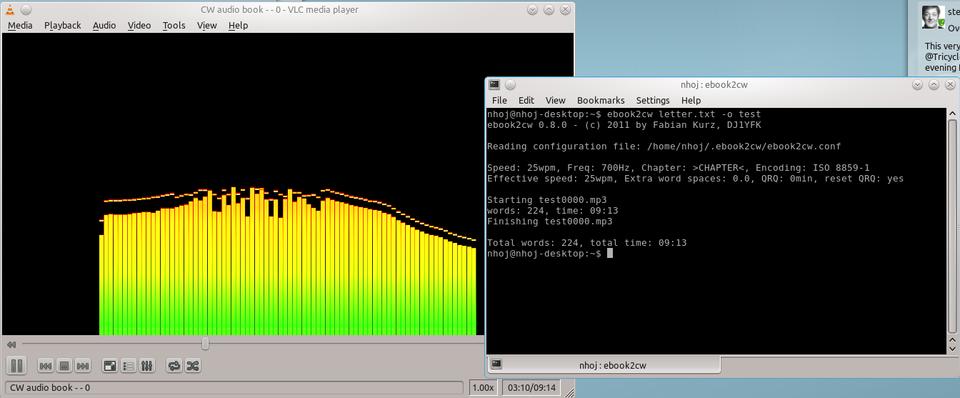960x398 pixels.
Task: Open terminal Settings menu
Action: pos(653,100)
